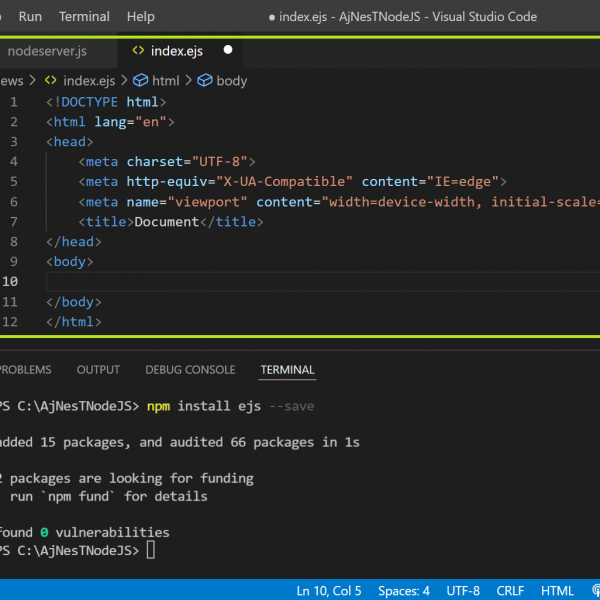Click the code icon on index.ejs tab

137,51
